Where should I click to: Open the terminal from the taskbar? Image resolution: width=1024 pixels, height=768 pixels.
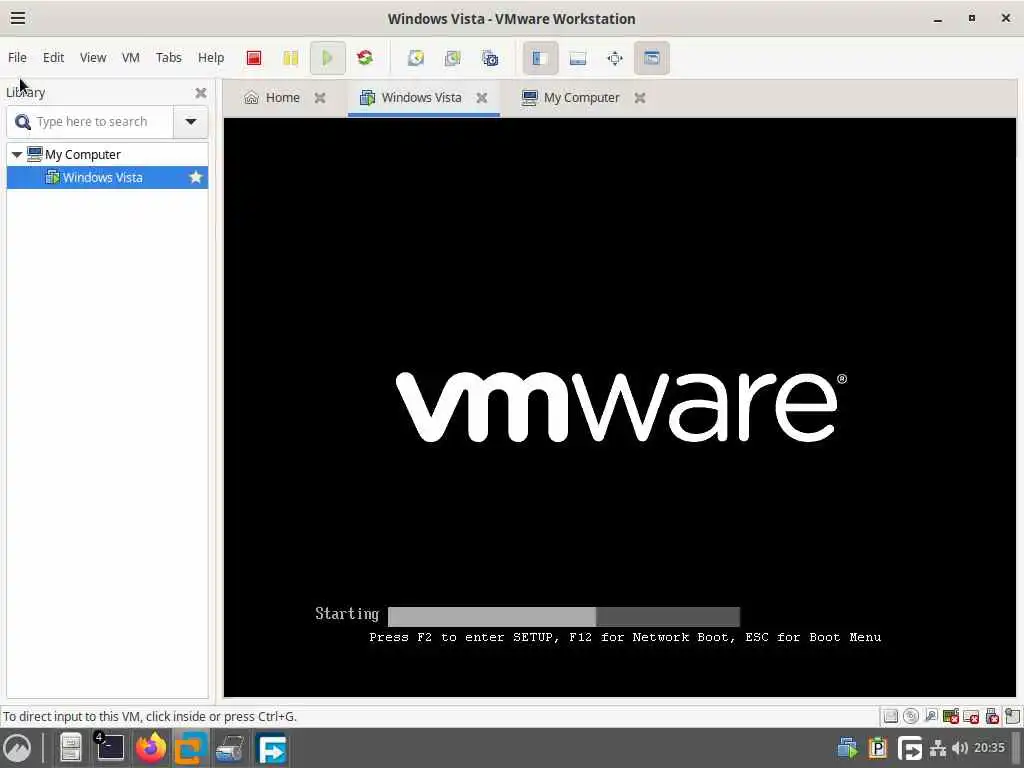pos(110,748)
